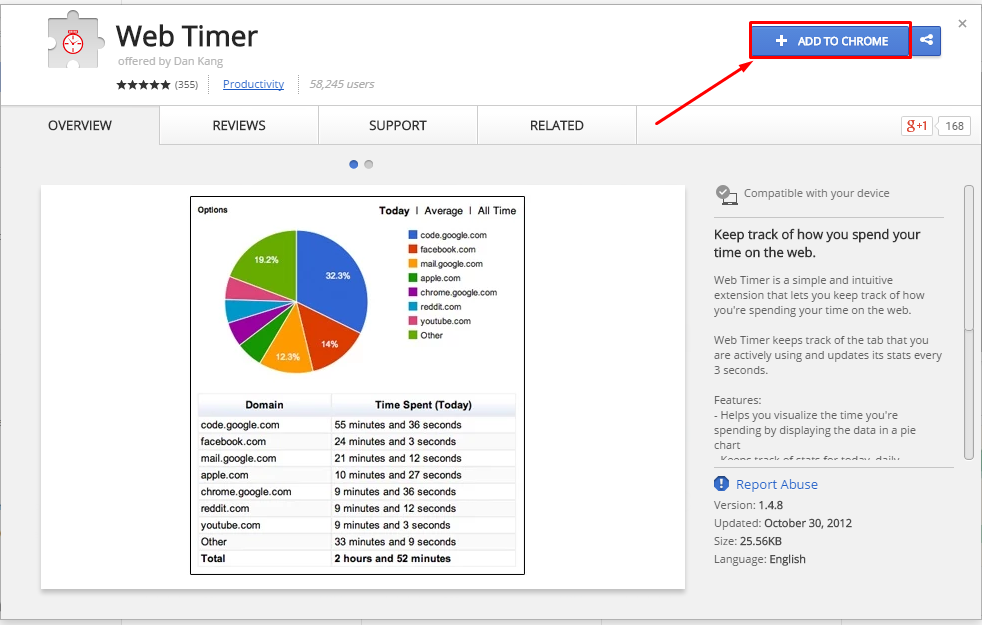
Task: Click the mail.google.com table row cell
Action: click(264, 458)
